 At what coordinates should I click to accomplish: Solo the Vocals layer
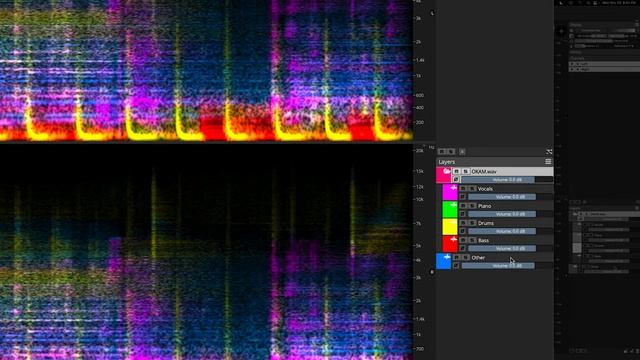tap(472, 189)
